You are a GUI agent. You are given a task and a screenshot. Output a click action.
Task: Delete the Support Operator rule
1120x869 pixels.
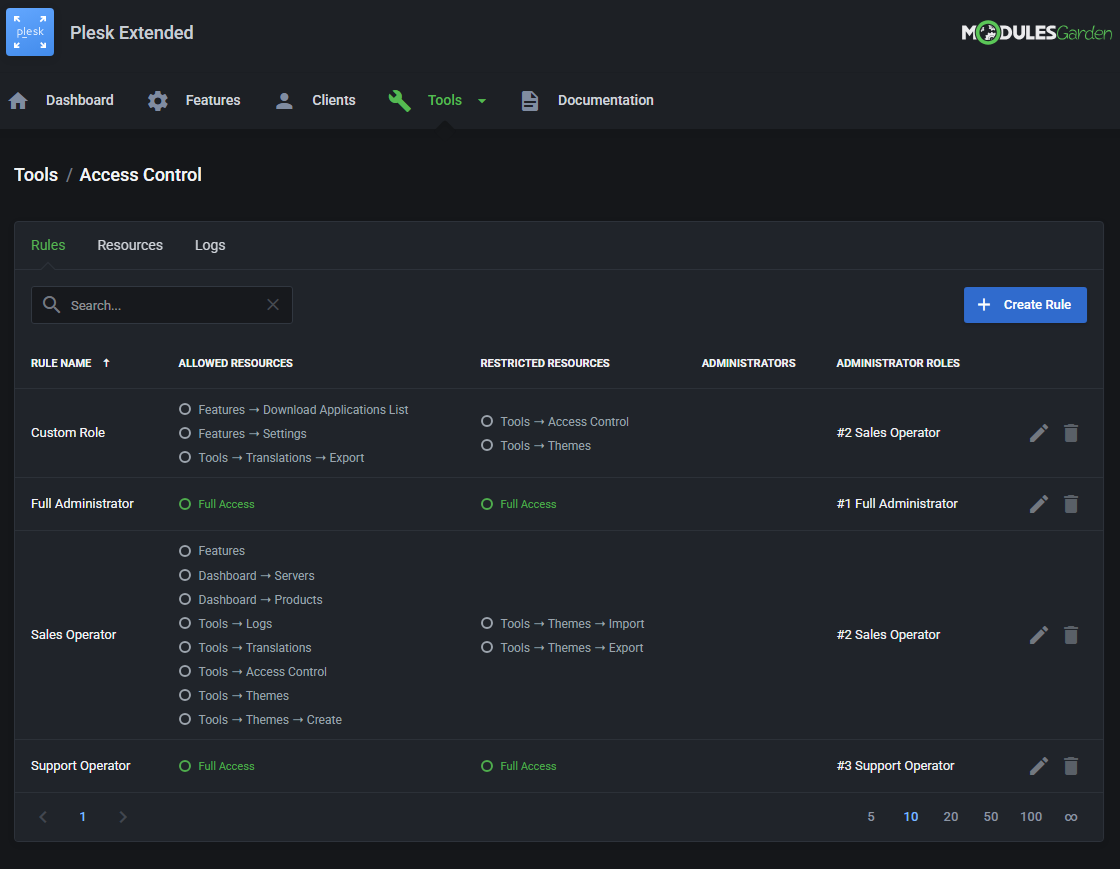[1071, 766]
